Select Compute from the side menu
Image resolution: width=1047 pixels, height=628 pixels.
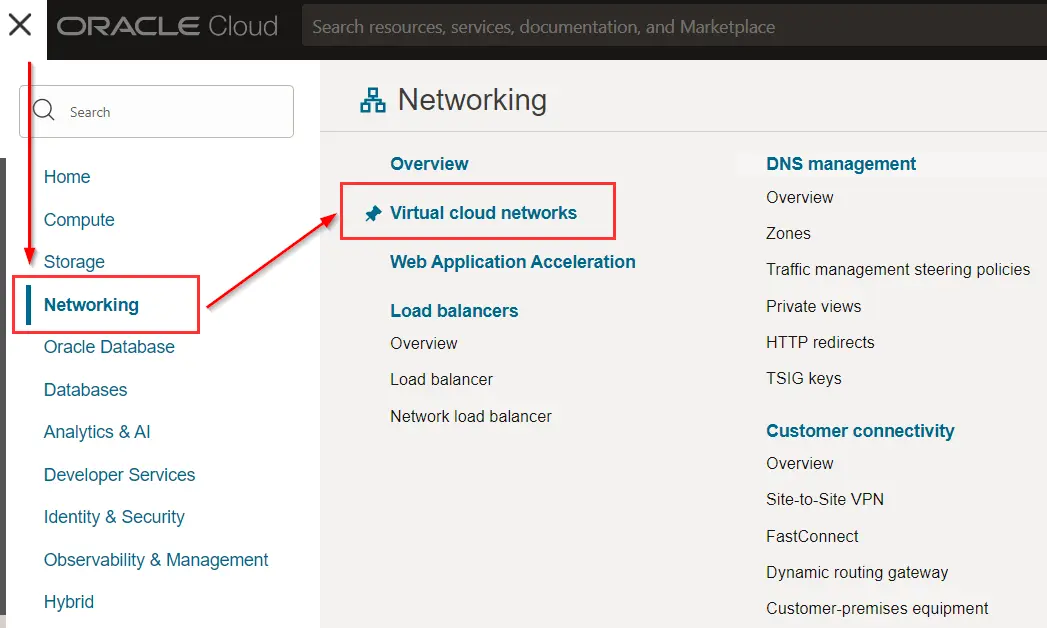[x=79, y=220]
